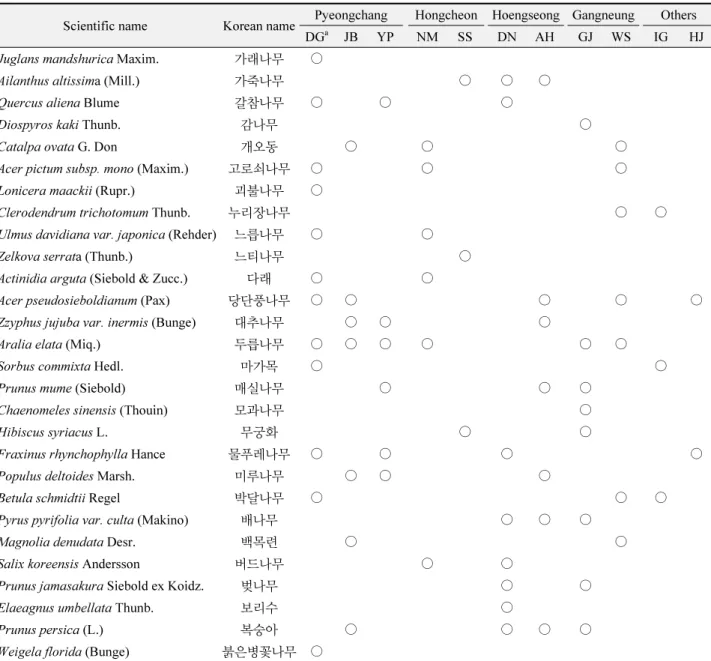Select the Others region header
The height and width of the screenshot is (661, 711).
click(678, 15)
